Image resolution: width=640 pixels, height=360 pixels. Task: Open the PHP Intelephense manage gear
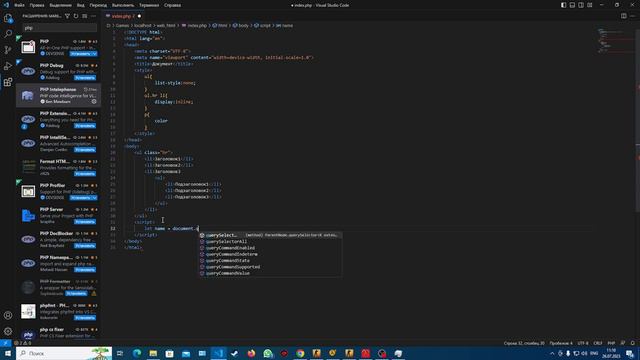(94, 101)
